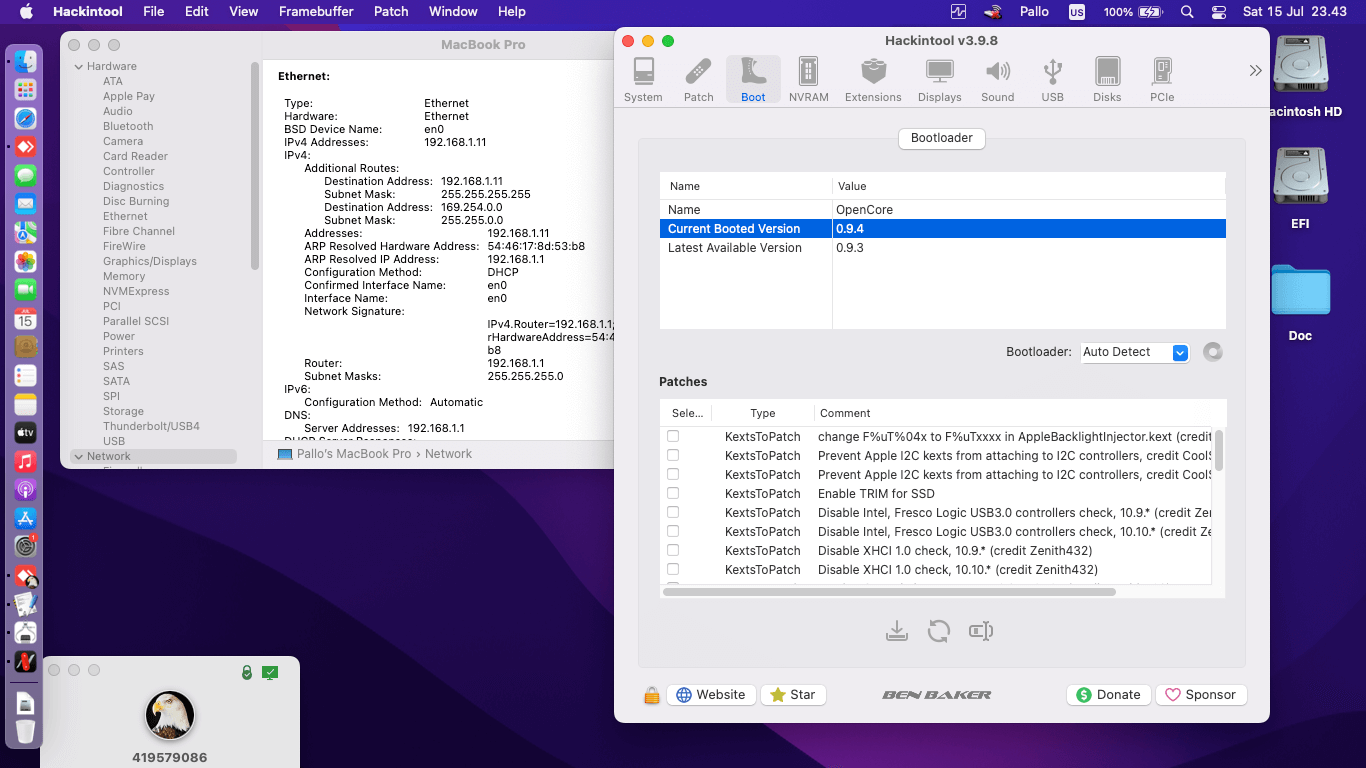Open the Extensions toolbar icon
1366x768 pixels.
pos(873,80)
